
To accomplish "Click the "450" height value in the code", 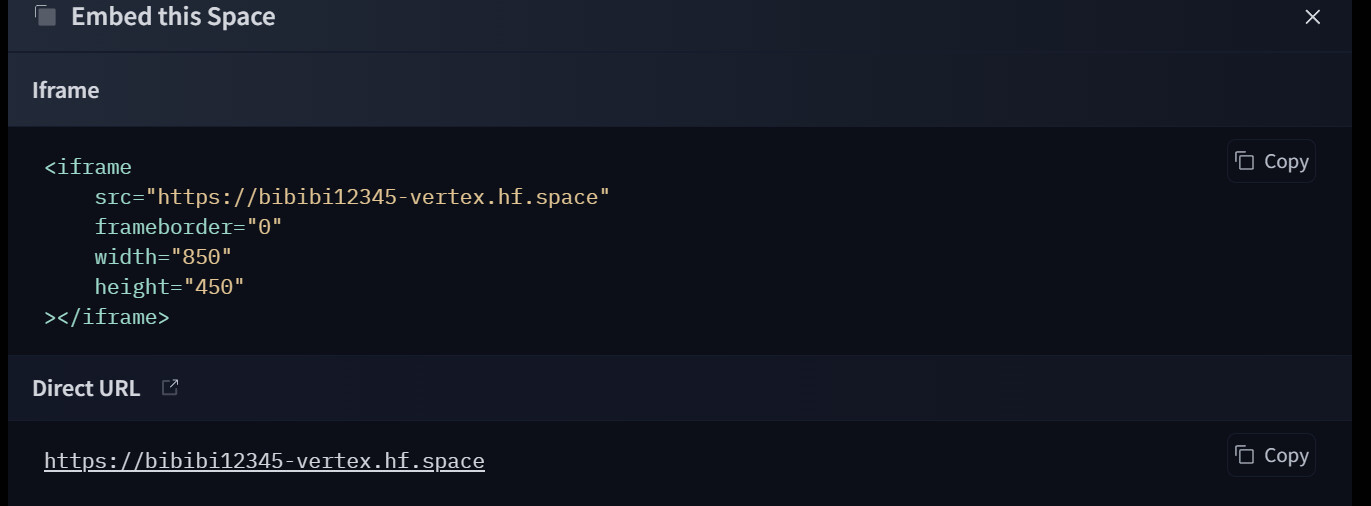I will [214, 287].
